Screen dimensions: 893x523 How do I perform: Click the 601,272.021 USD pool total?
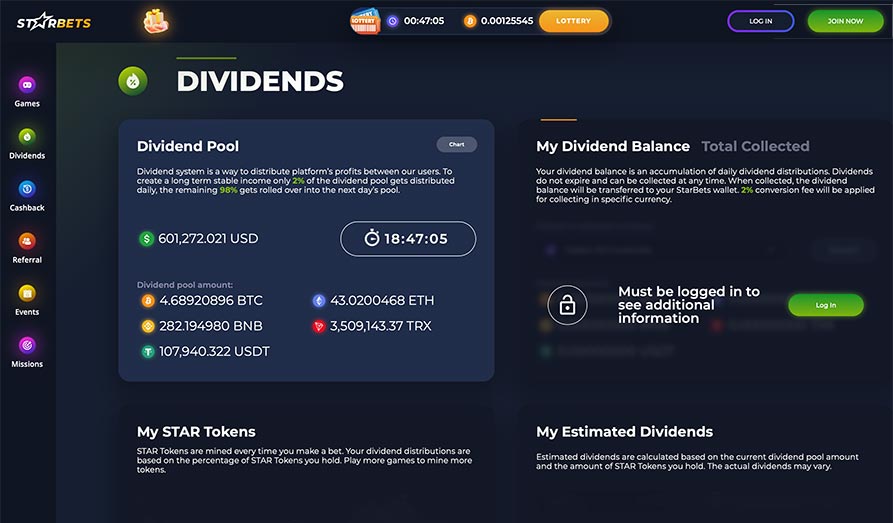198,239
